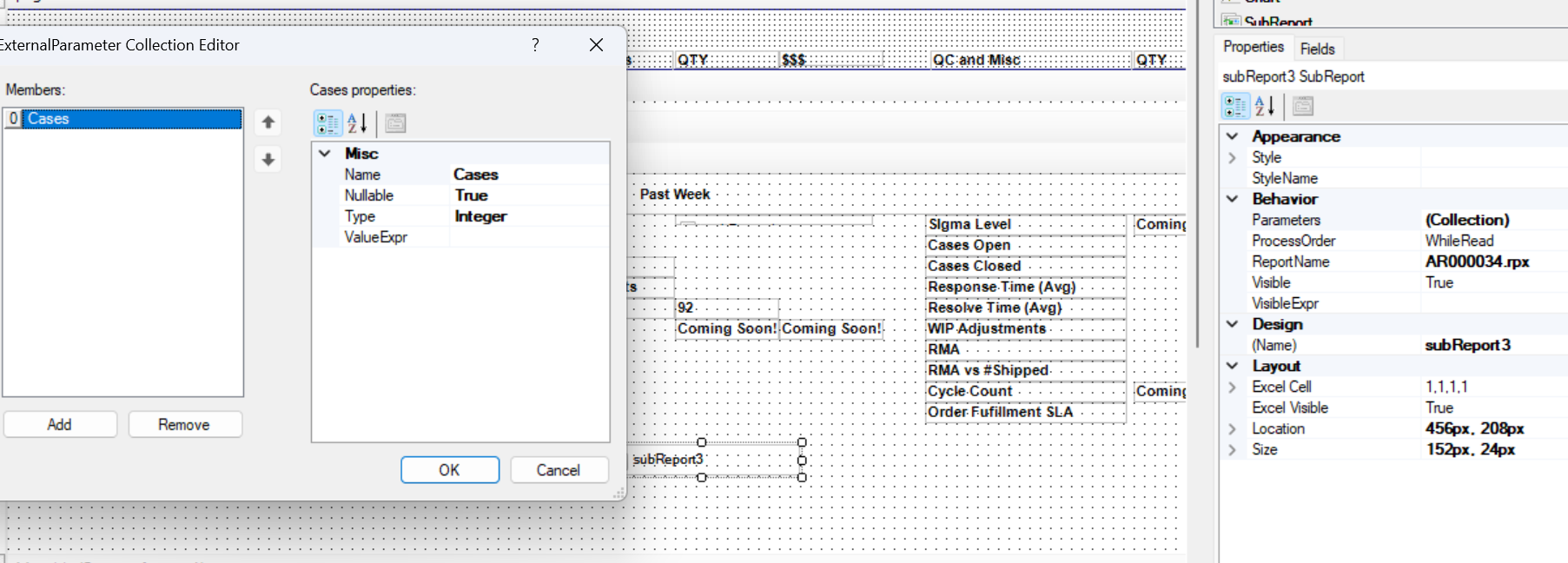Expand the Excel Cell property

coord(1232,387)
